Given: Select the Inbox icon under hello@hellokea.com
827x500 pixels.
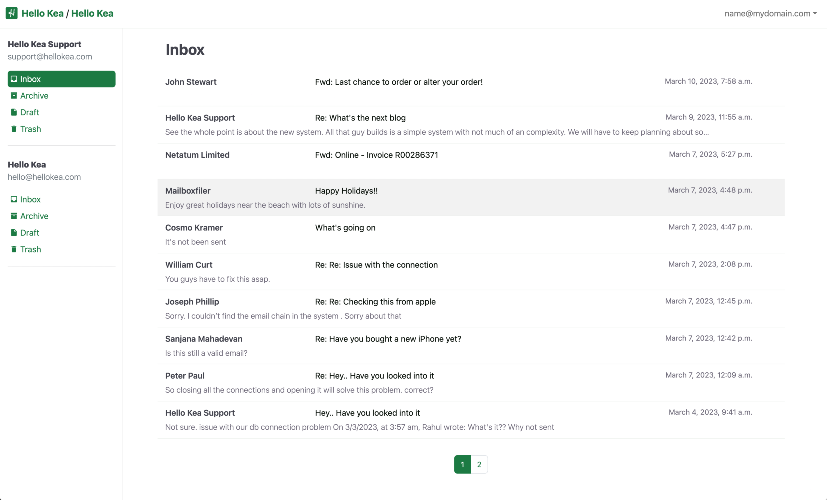Looking at the screenshot, I should [x=14, y=199].
